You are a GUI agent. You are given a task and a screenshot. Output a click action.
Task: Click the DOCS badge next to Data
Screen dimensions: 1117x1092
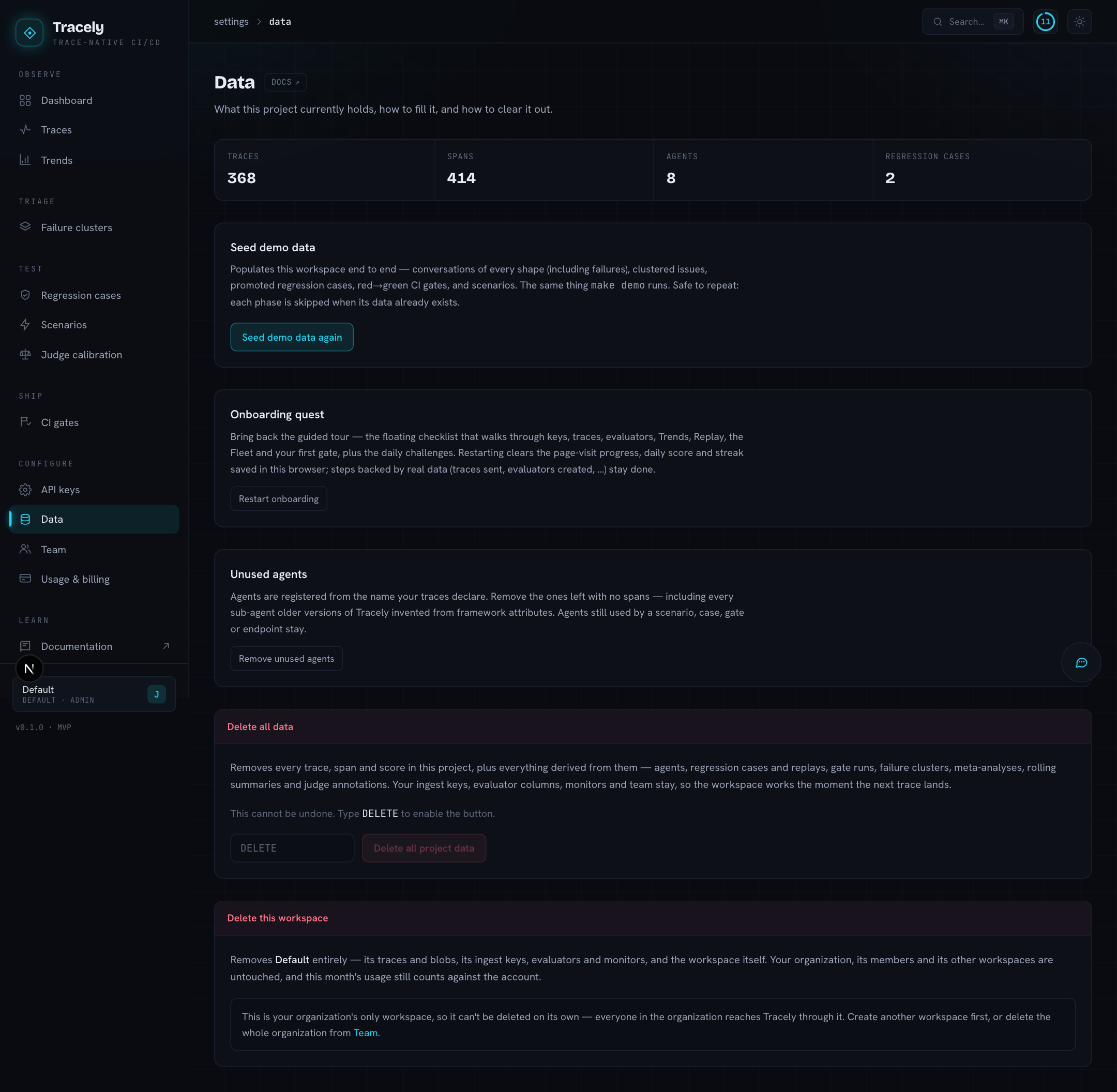pos(285,82)
